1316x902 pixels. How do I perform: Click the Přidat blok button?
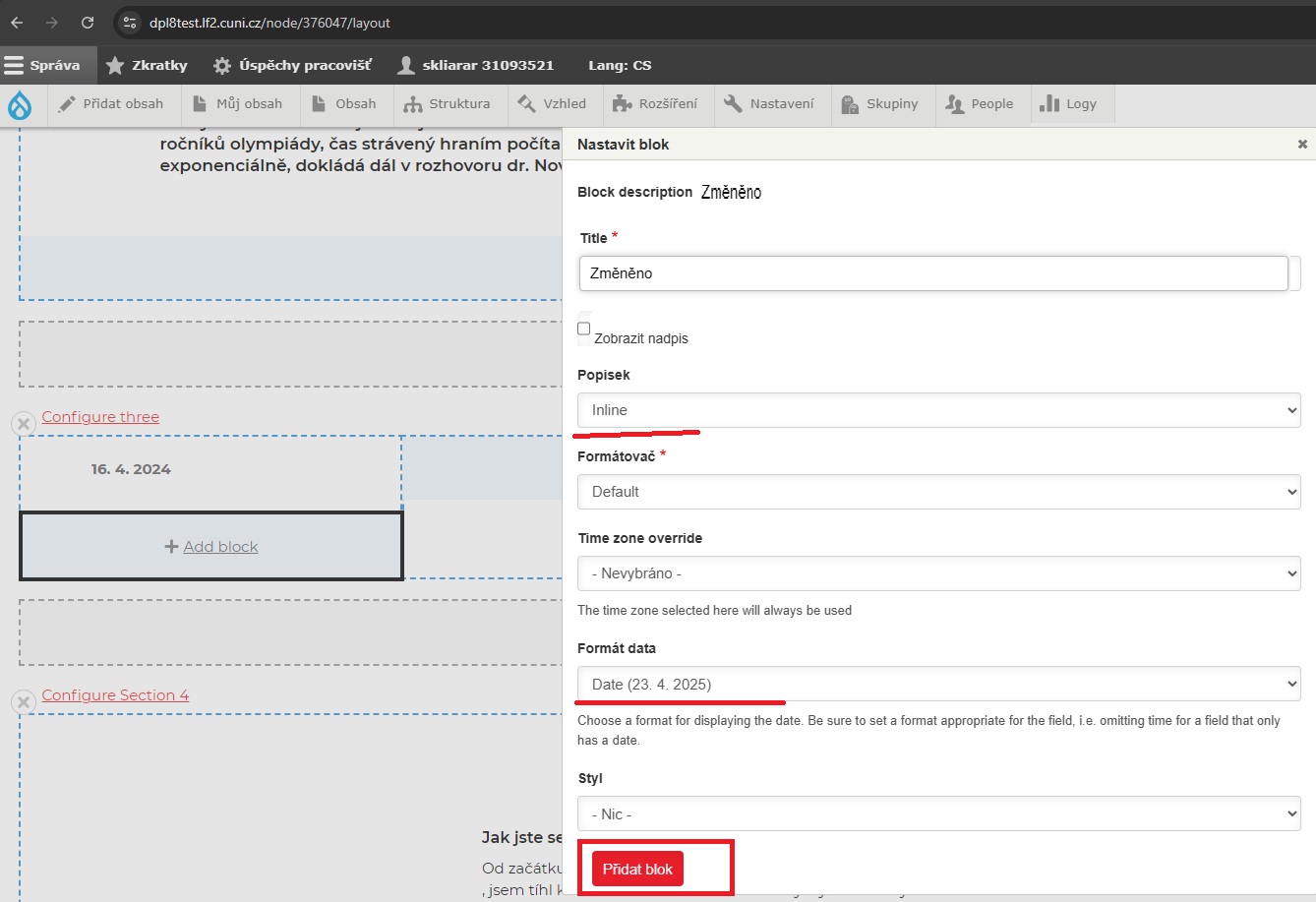637,870
